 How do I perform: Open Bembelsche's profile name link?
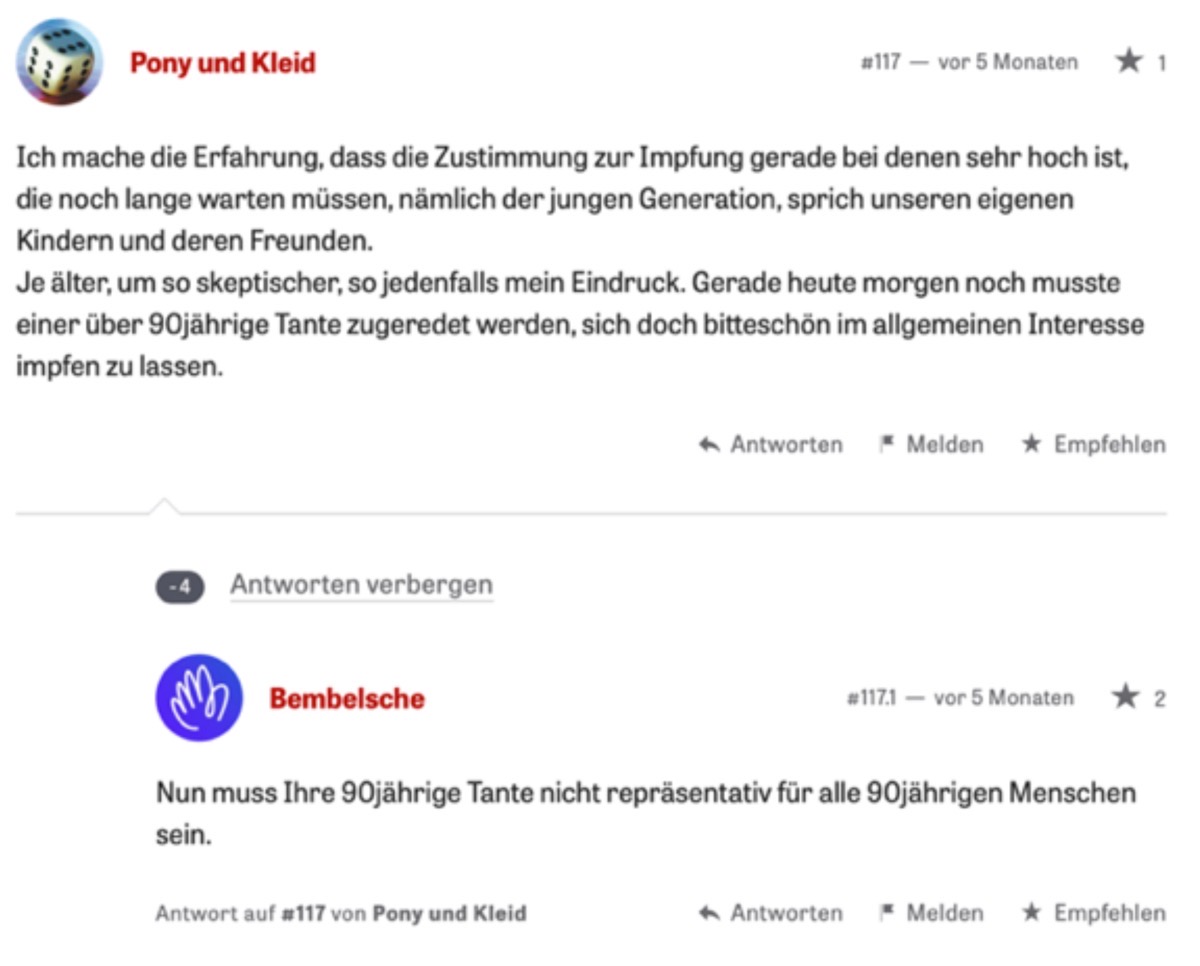point(347,699)
